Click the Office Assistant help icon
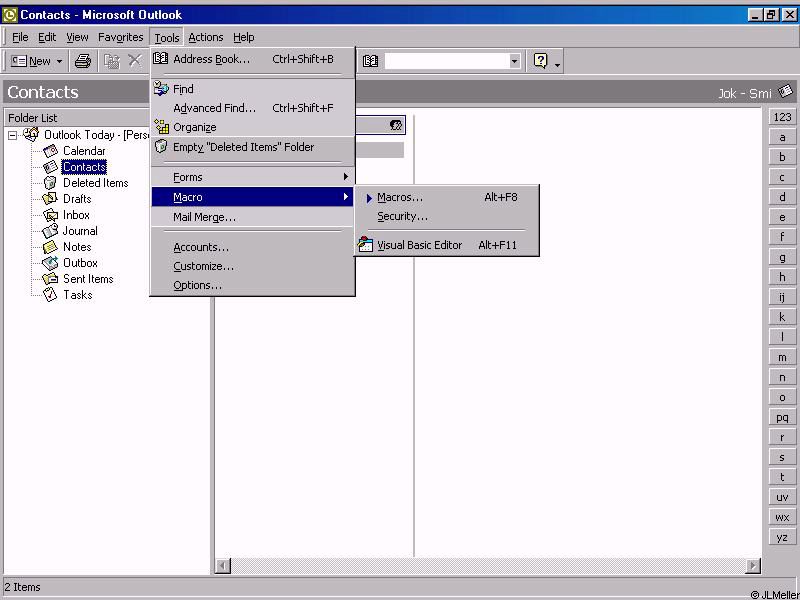The width and height of the screenshot is (800, 600). click(x=540, y=61)
